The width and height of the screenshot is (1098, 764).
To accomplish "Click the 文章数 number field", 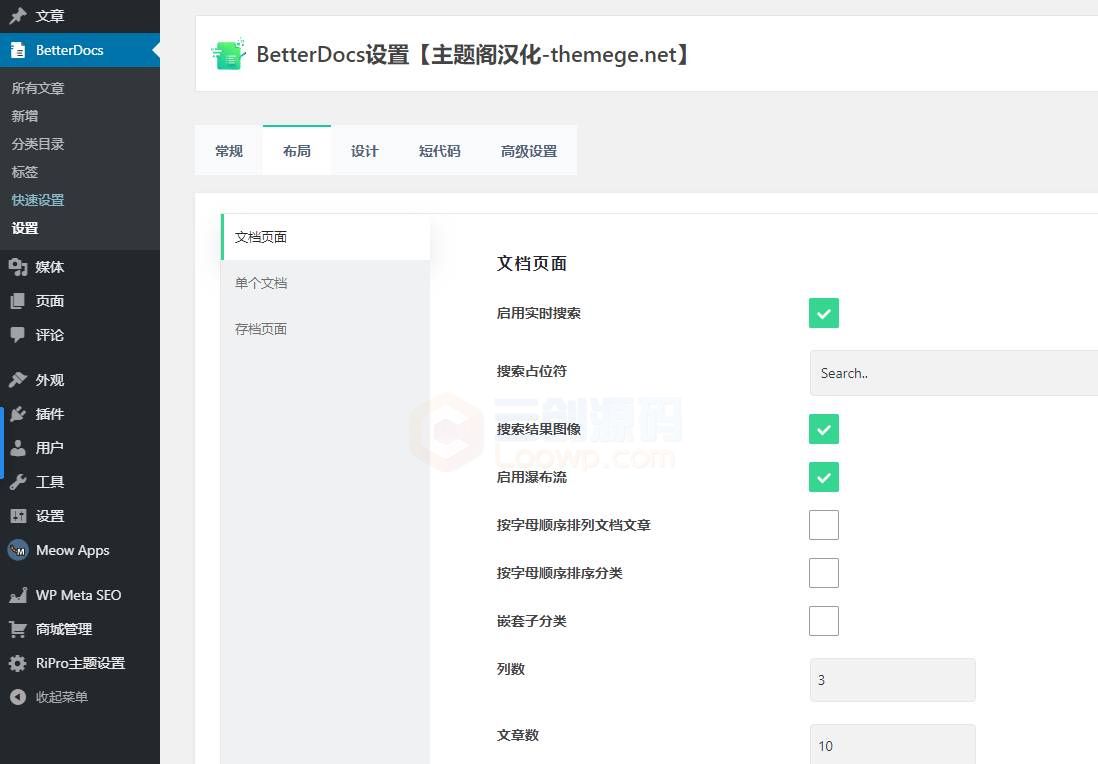I will click(x=892, y=744).
